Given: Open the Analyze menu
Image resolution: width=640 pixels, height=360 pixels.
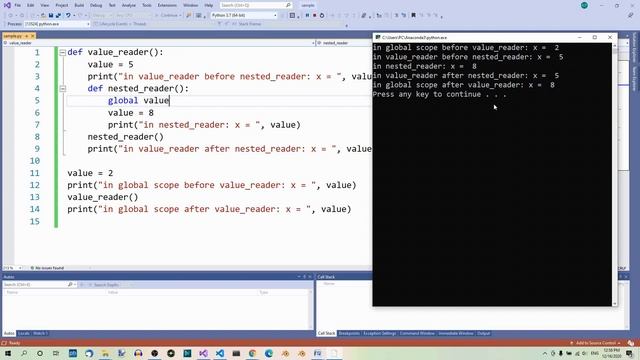Looking at the screenshot, I should [x=129, y=5].
